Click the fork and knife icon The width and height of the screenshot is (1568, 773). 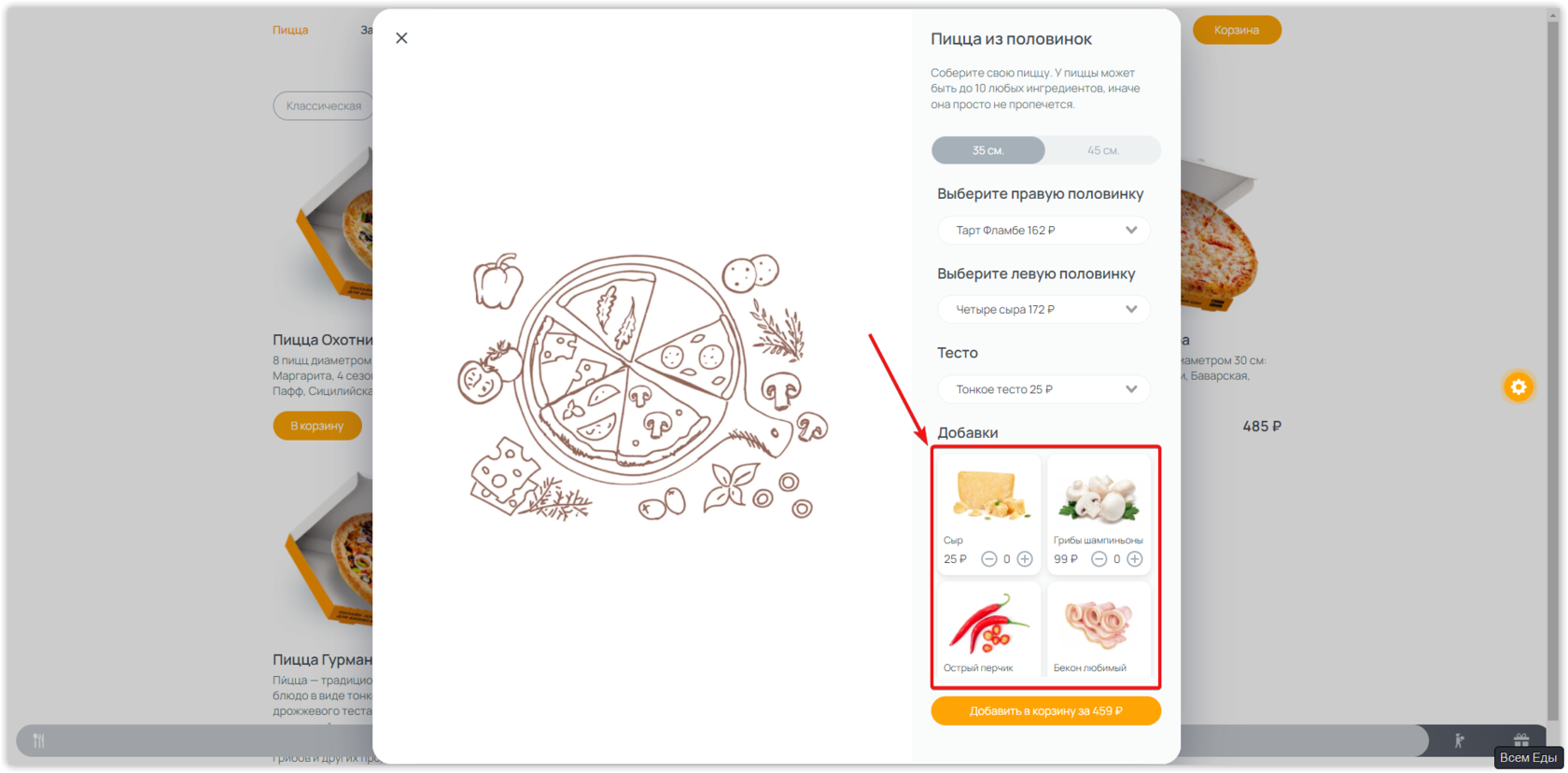(x=39, y=740)
